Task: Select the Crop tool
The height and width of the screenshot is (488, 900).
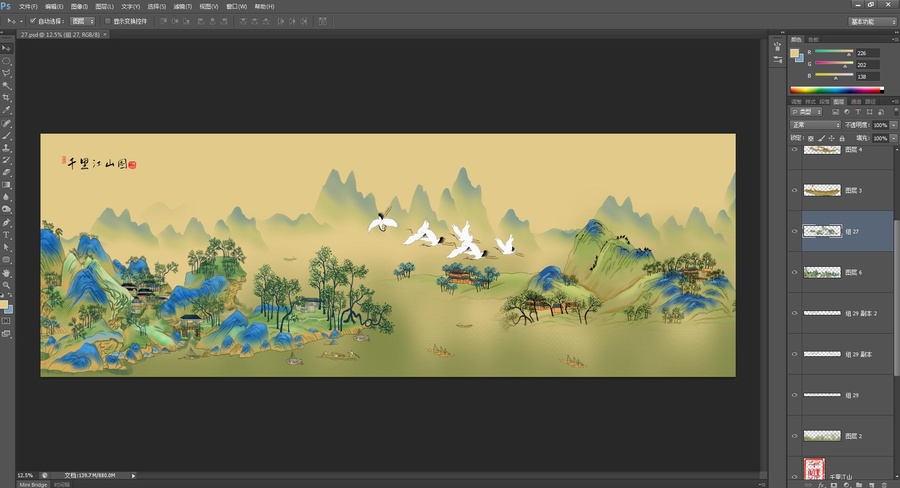Action: (6, 98)
